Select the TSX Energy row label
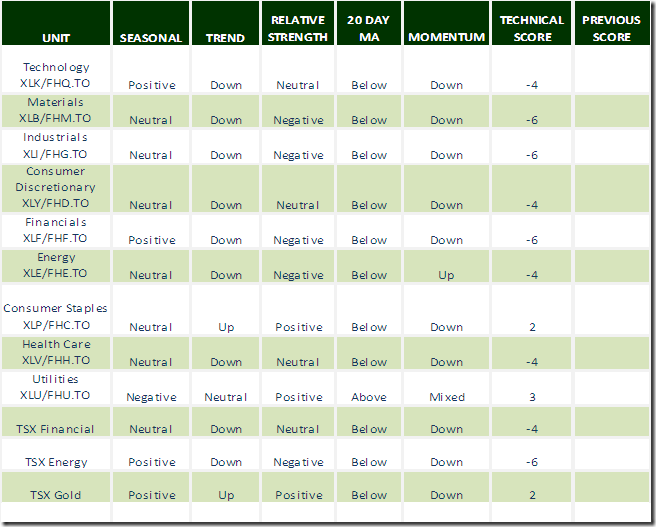 point(57,462)
